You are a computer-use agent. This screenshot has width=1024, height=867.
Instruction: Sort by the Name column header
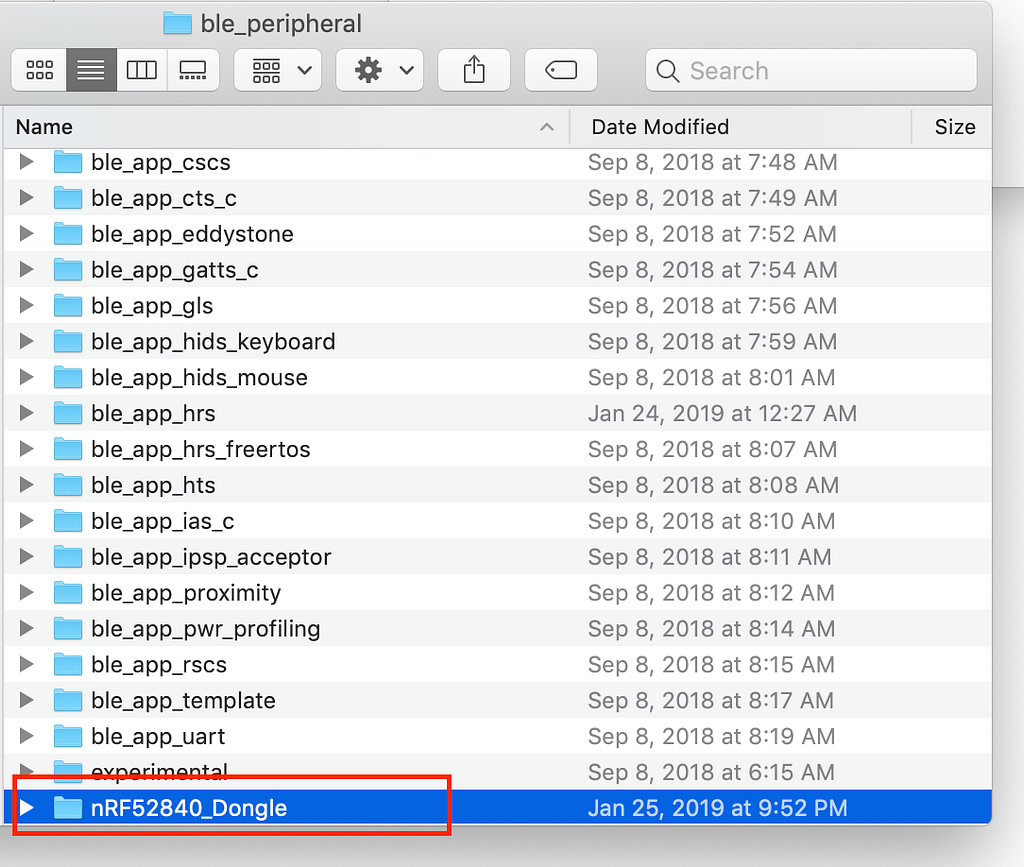(280, 127)
